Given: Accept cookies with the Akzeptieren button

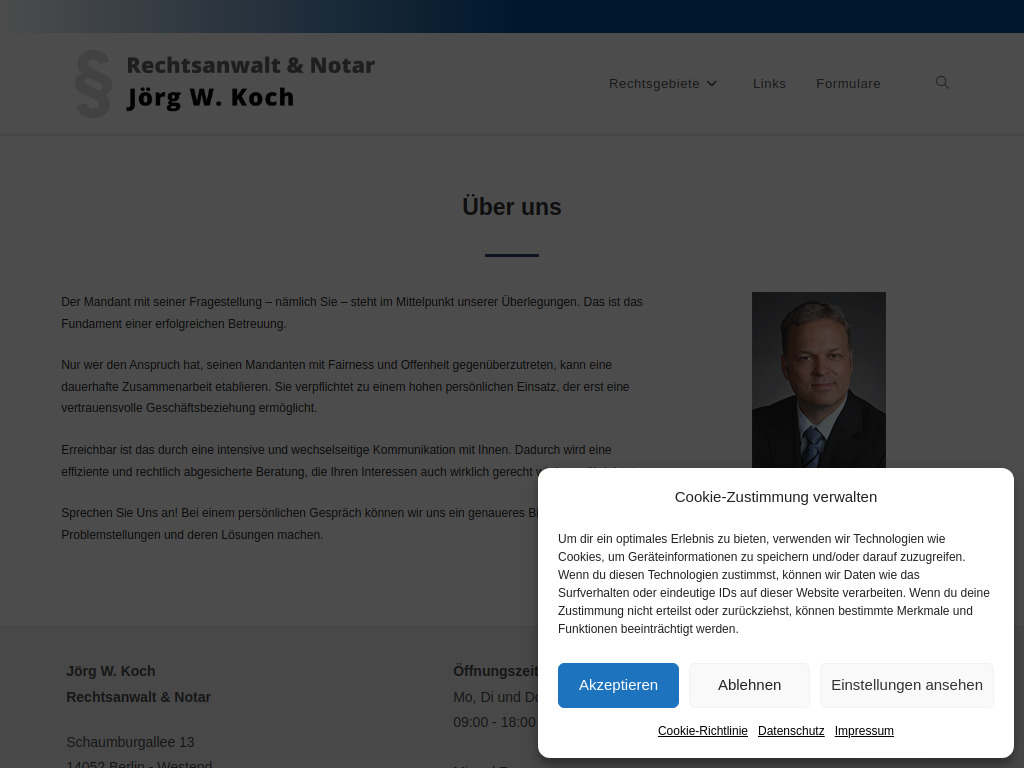Looking at the screenshot, I should (618, 685).
